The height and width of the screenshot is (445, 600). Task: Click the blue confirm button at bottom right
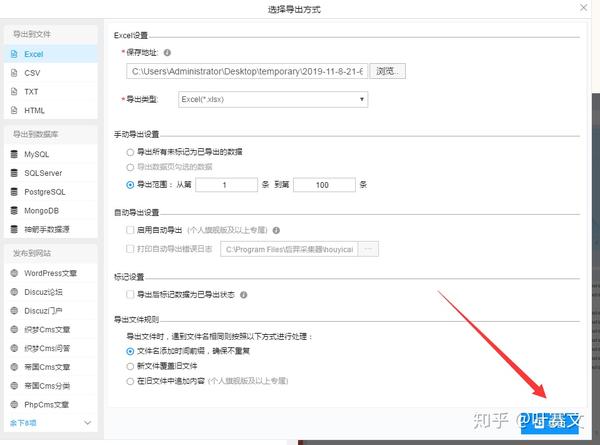pyautogui.click(x=549, y=424)
